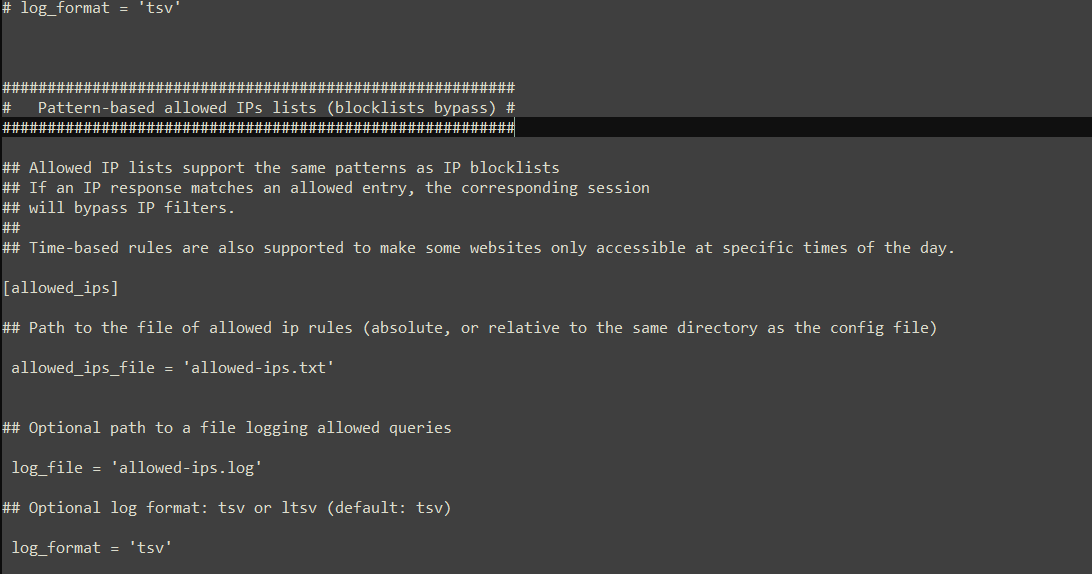Click the 'Optional path to a file logging' comment
This screenshot has width=1092, height=574.
[226, 428]
